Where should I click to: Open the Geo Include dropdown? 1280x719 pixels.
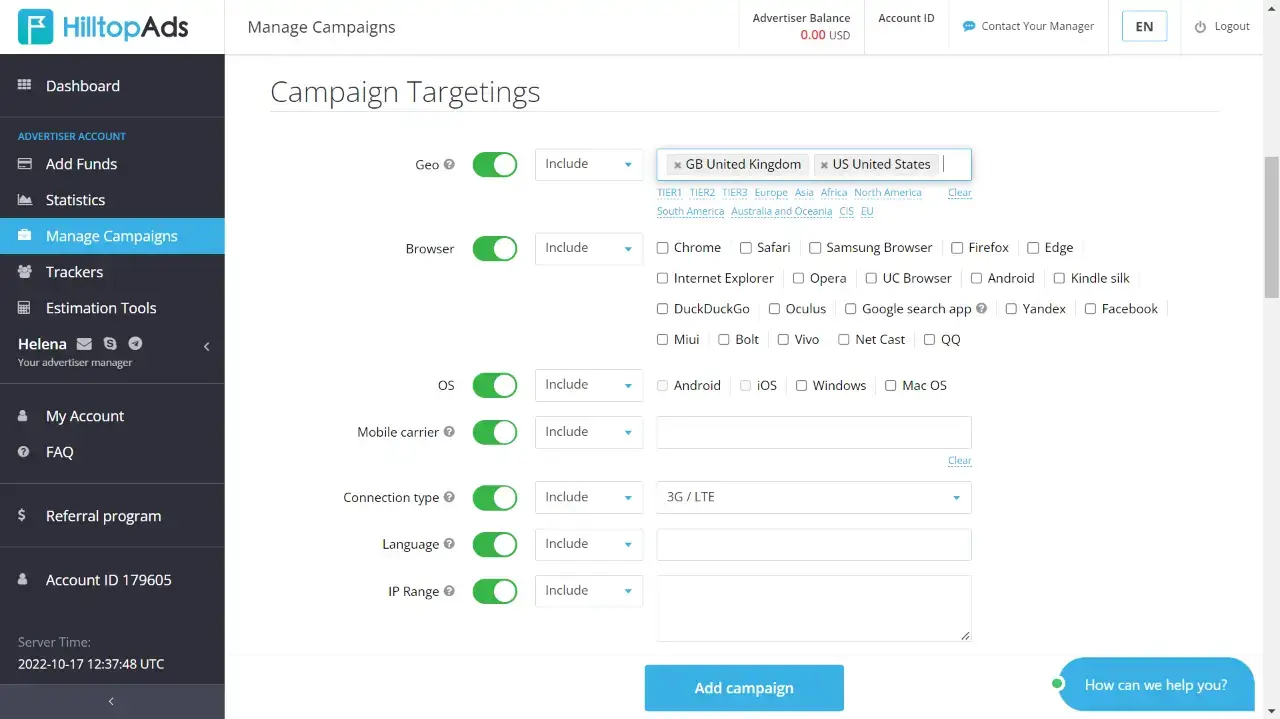point(588,164)
